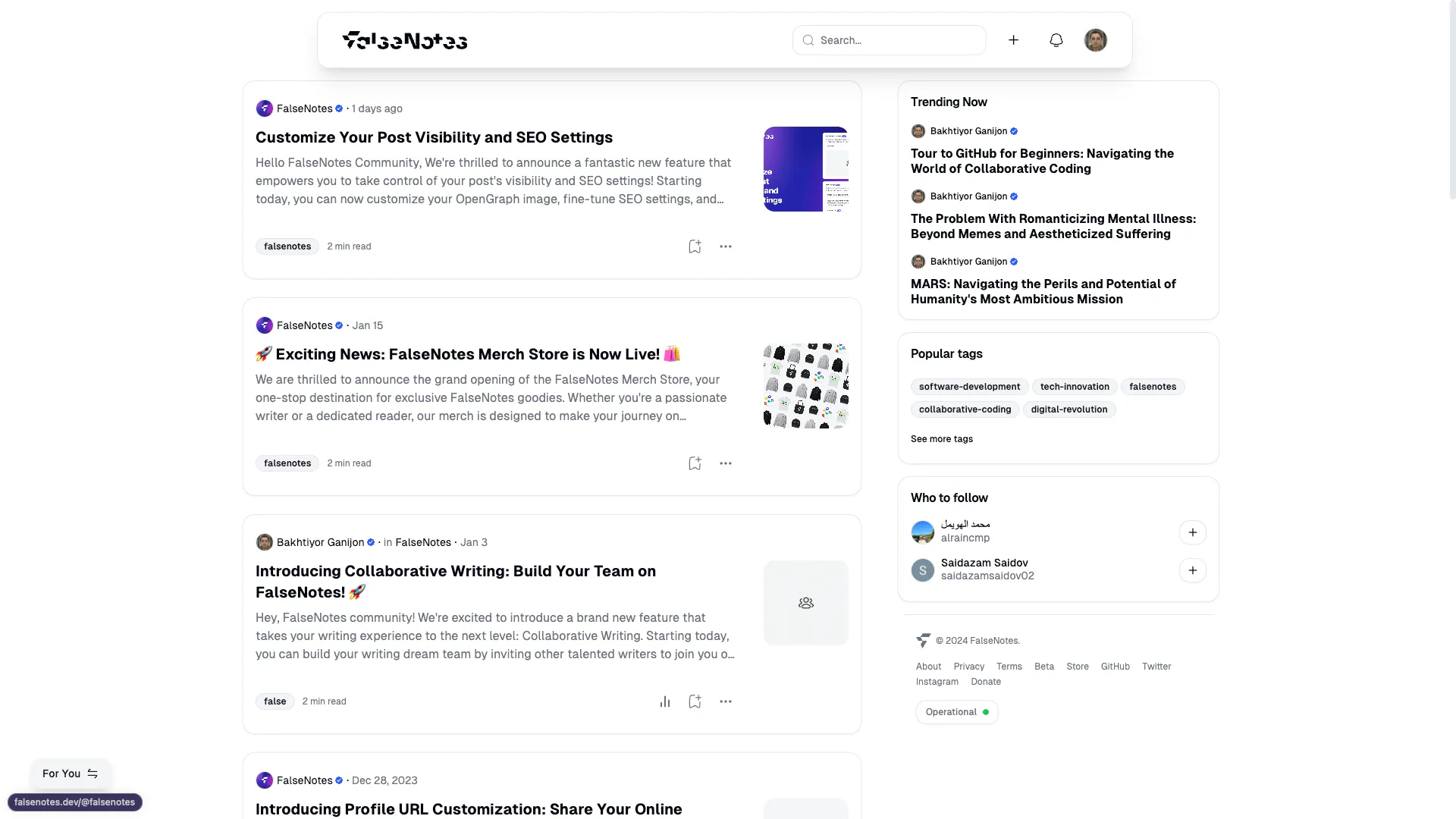
Task: Select the digital-revolution tag
Action: point(1069,409)
